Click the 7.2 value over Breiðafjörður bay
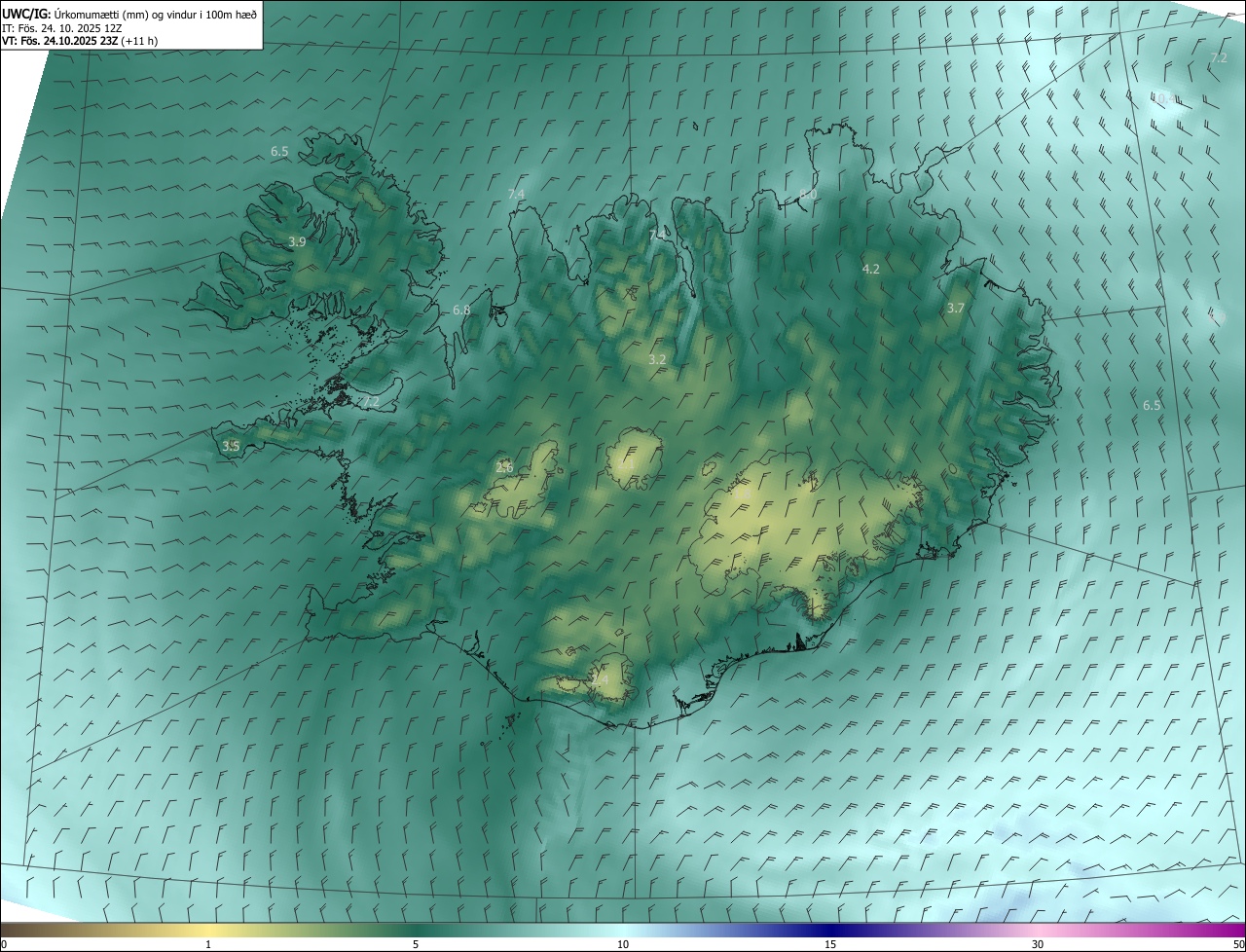 tap(370, 401)
